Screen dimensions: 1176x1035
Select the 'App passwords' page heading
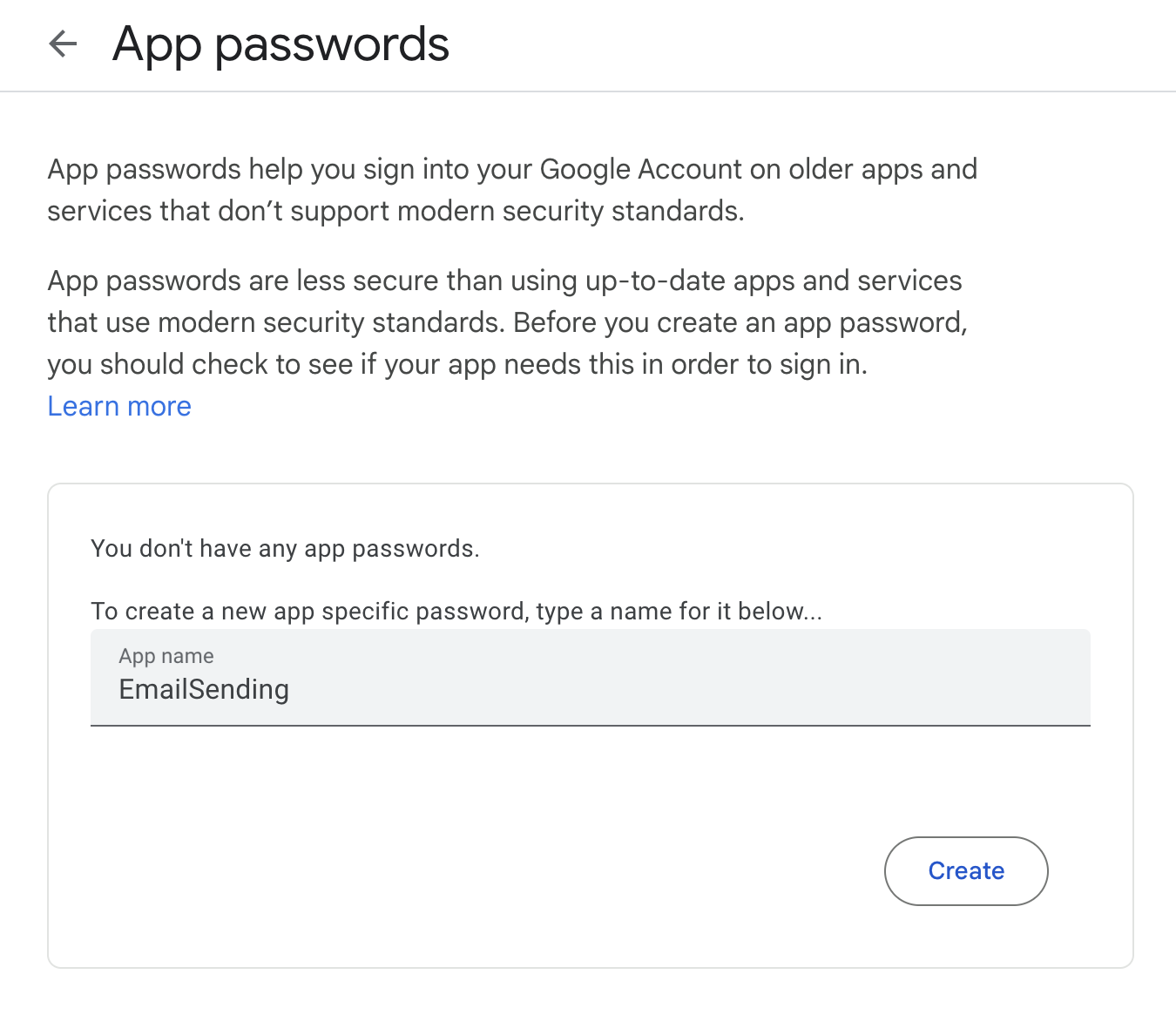[280, 44]
